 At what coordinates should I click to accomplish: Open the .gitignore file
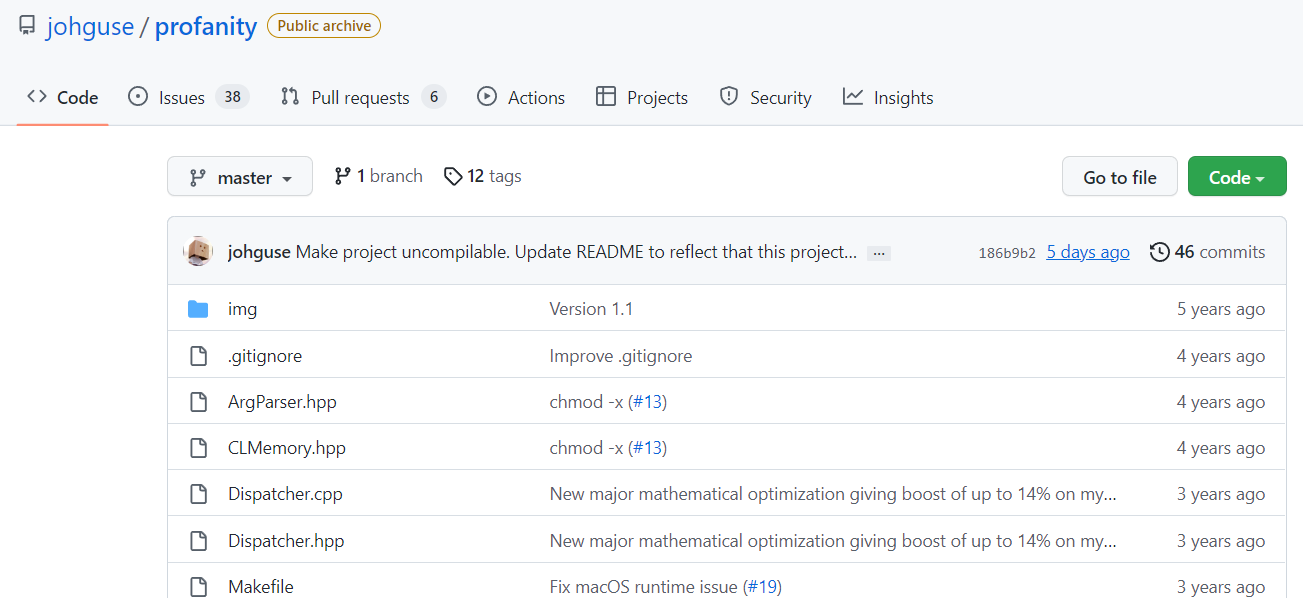265,356
